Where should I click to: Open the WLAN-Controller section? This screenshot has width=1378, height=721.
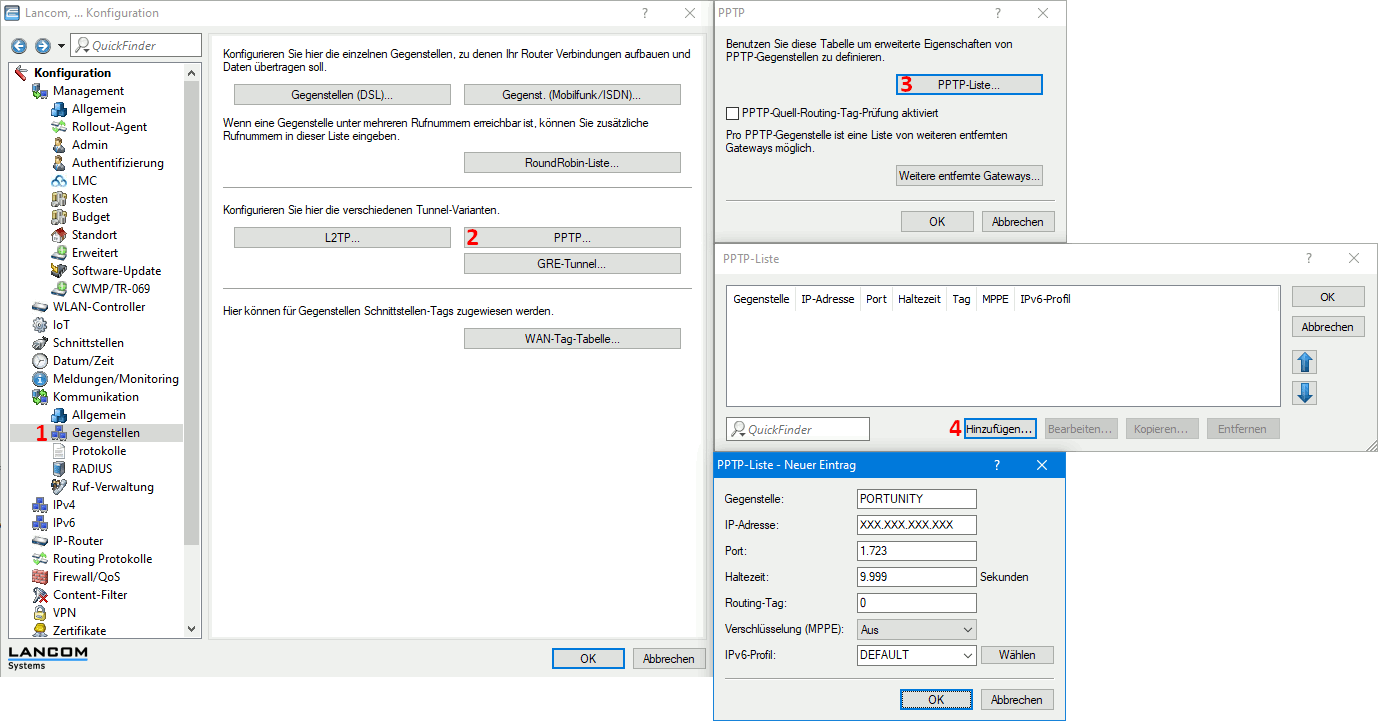click(98, 307)
